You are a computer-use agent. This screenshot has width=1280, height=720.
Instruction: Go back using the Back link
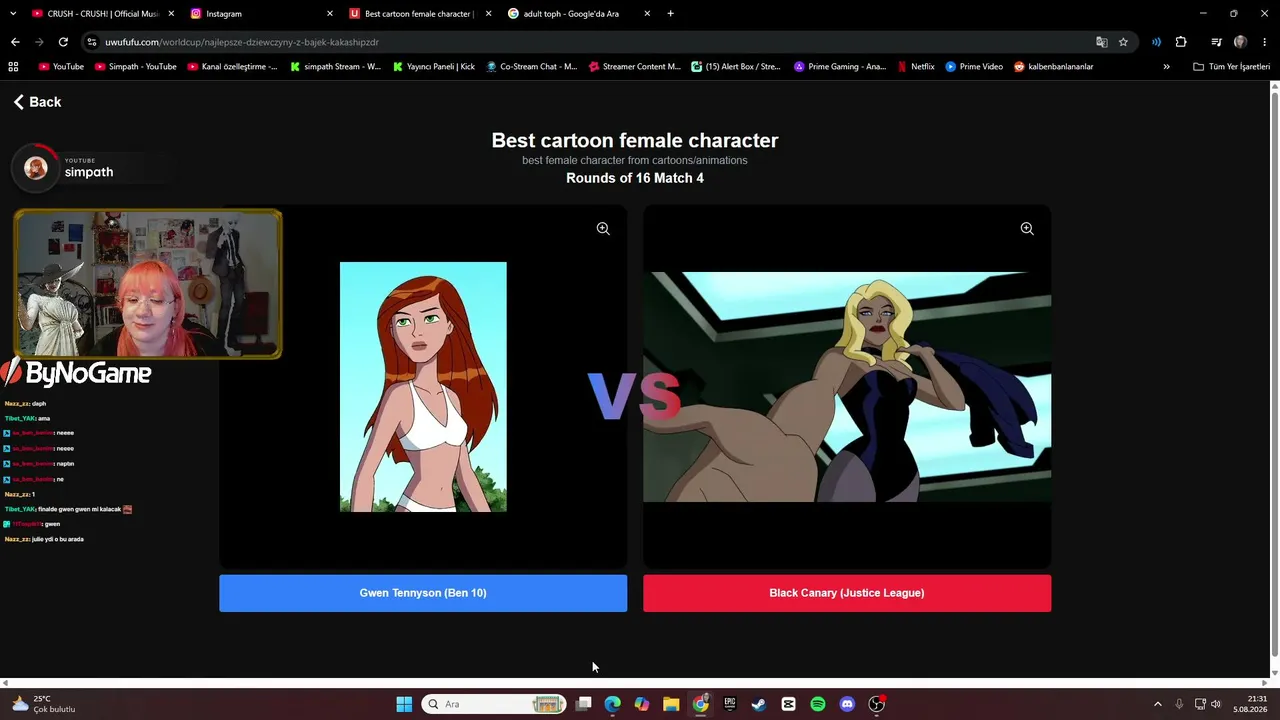[37, 102]
